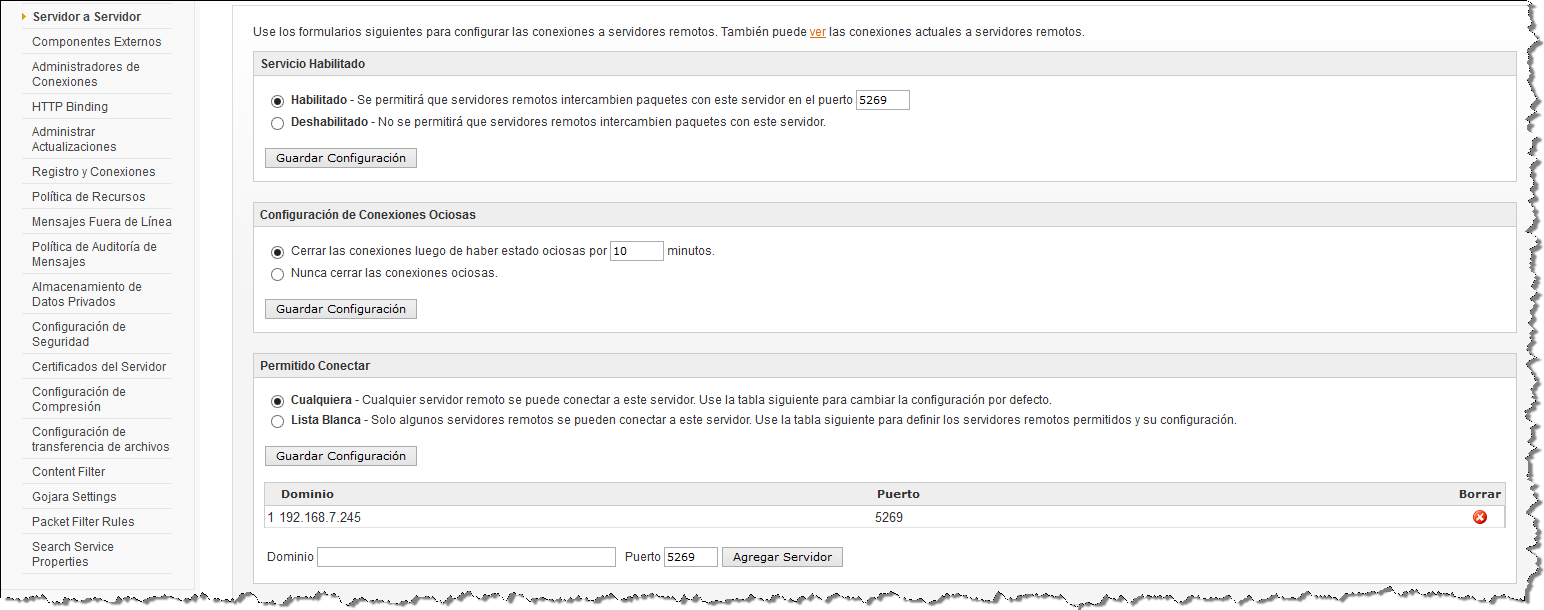Select the Habilitado radio option

tap(277, 101)
